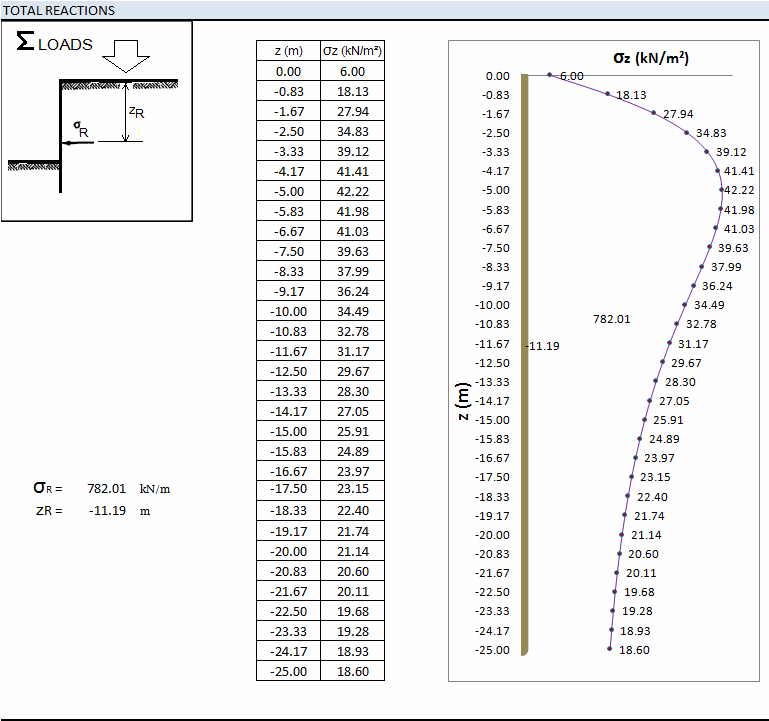Select chart data label 39.12

pyautogui.click(x=731, y=152)
